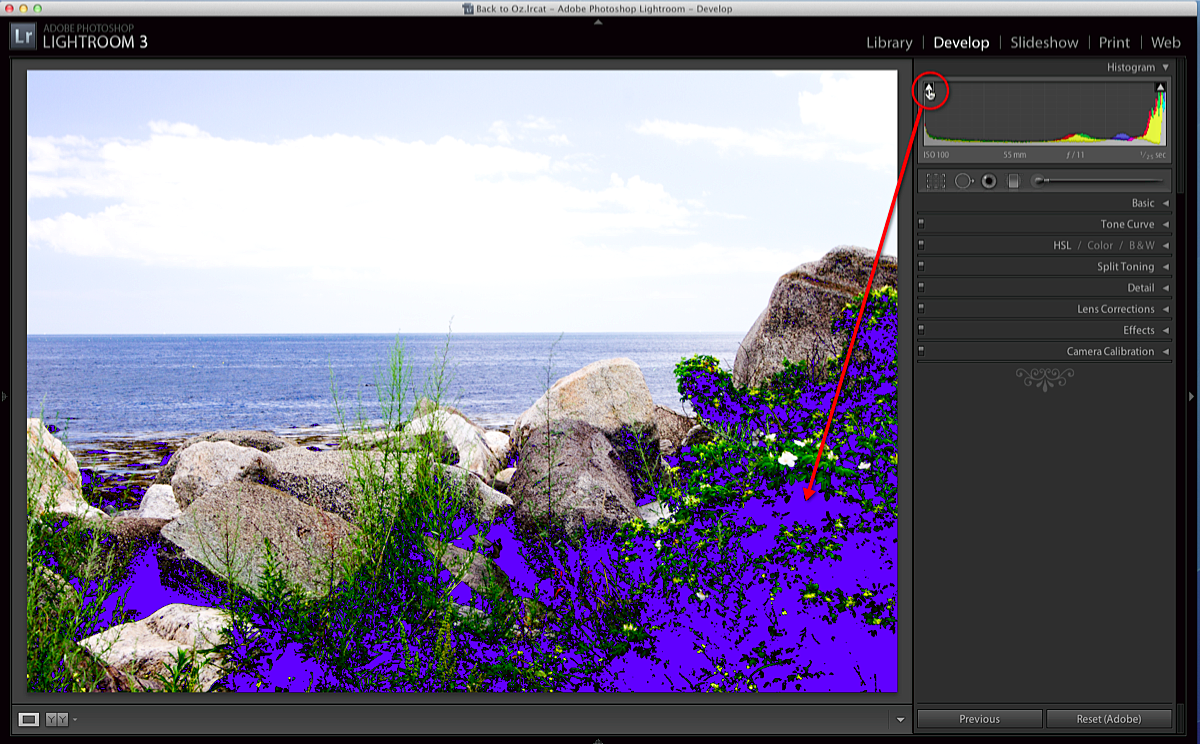Image resolution: width=1200 pixels, height=744 pixels.
Task: Toggle the Tone Curve panel on/off switch
Action: 921,224
